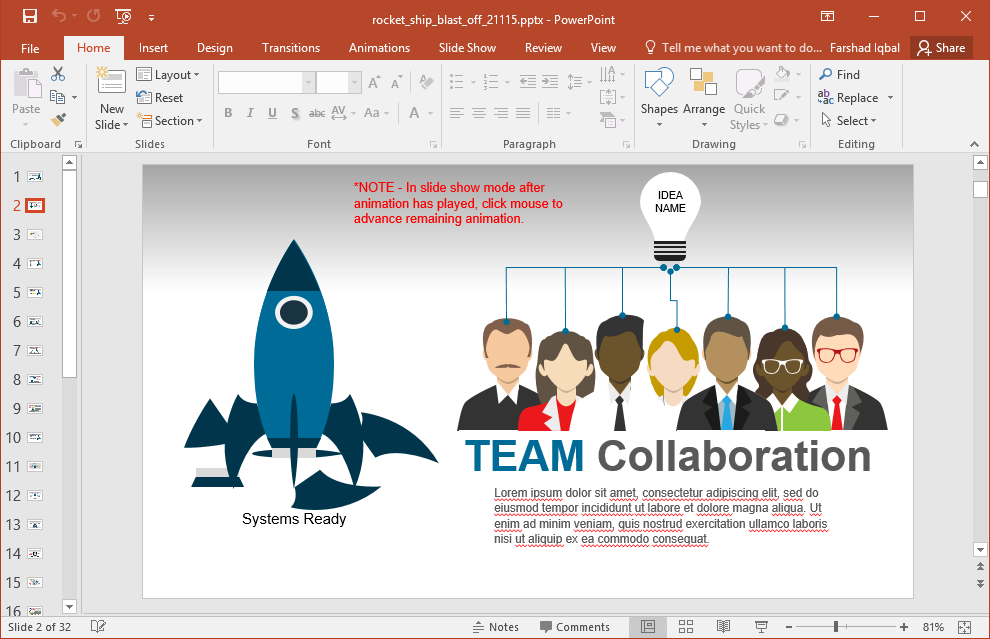Click the zoom slider handle
The image size is (990, 639).
(835, 627)
